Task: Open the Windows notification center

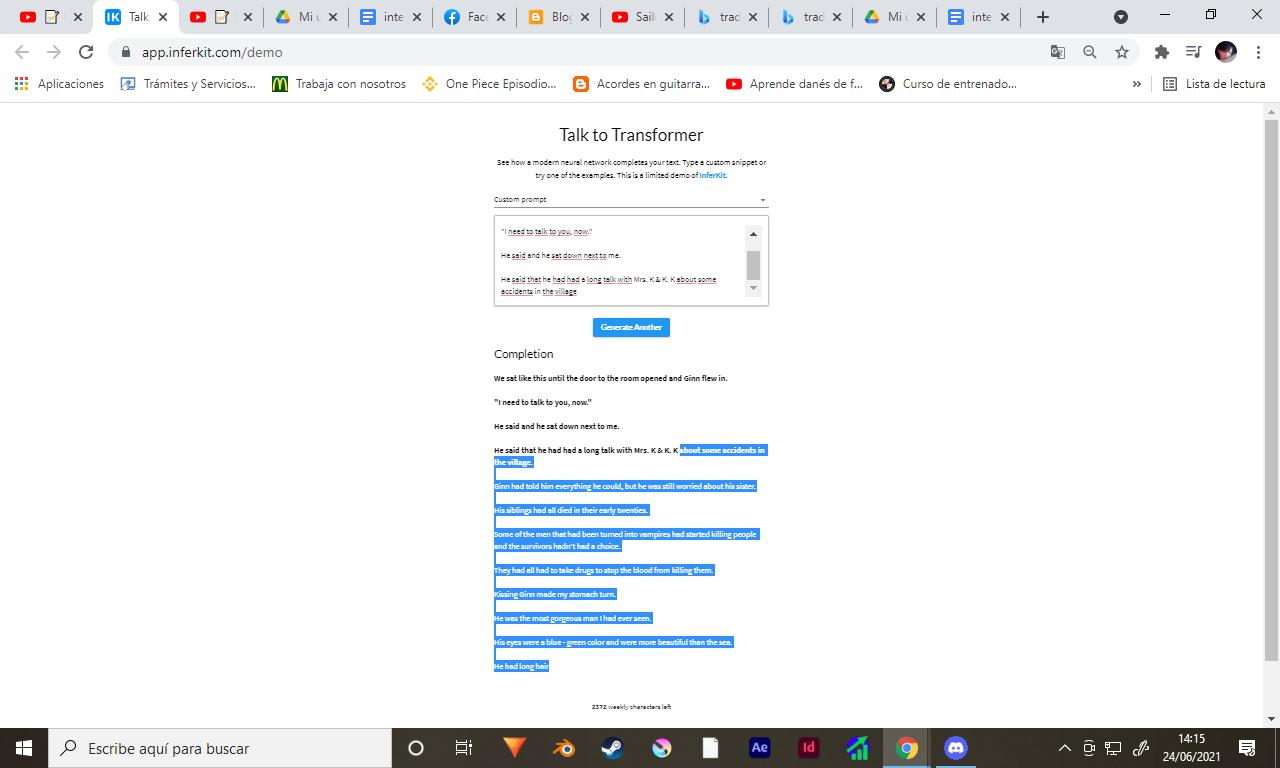Action: click(1247, 748)
